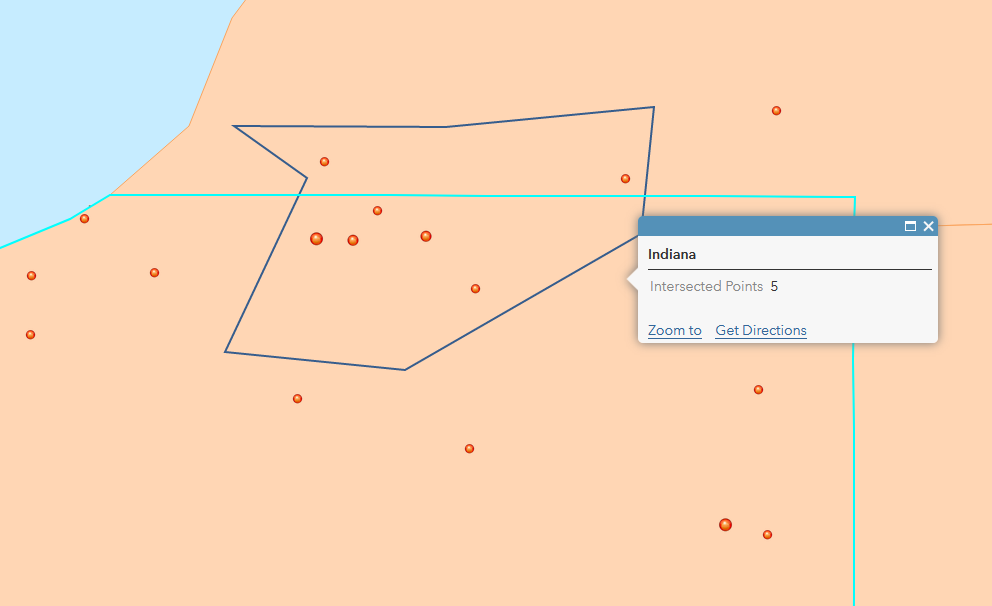Image resolution: width=992 pixels, height=606 pixels.
Task: Open Get Directions from the Indiana popup
Action: (x=760, y=330)
